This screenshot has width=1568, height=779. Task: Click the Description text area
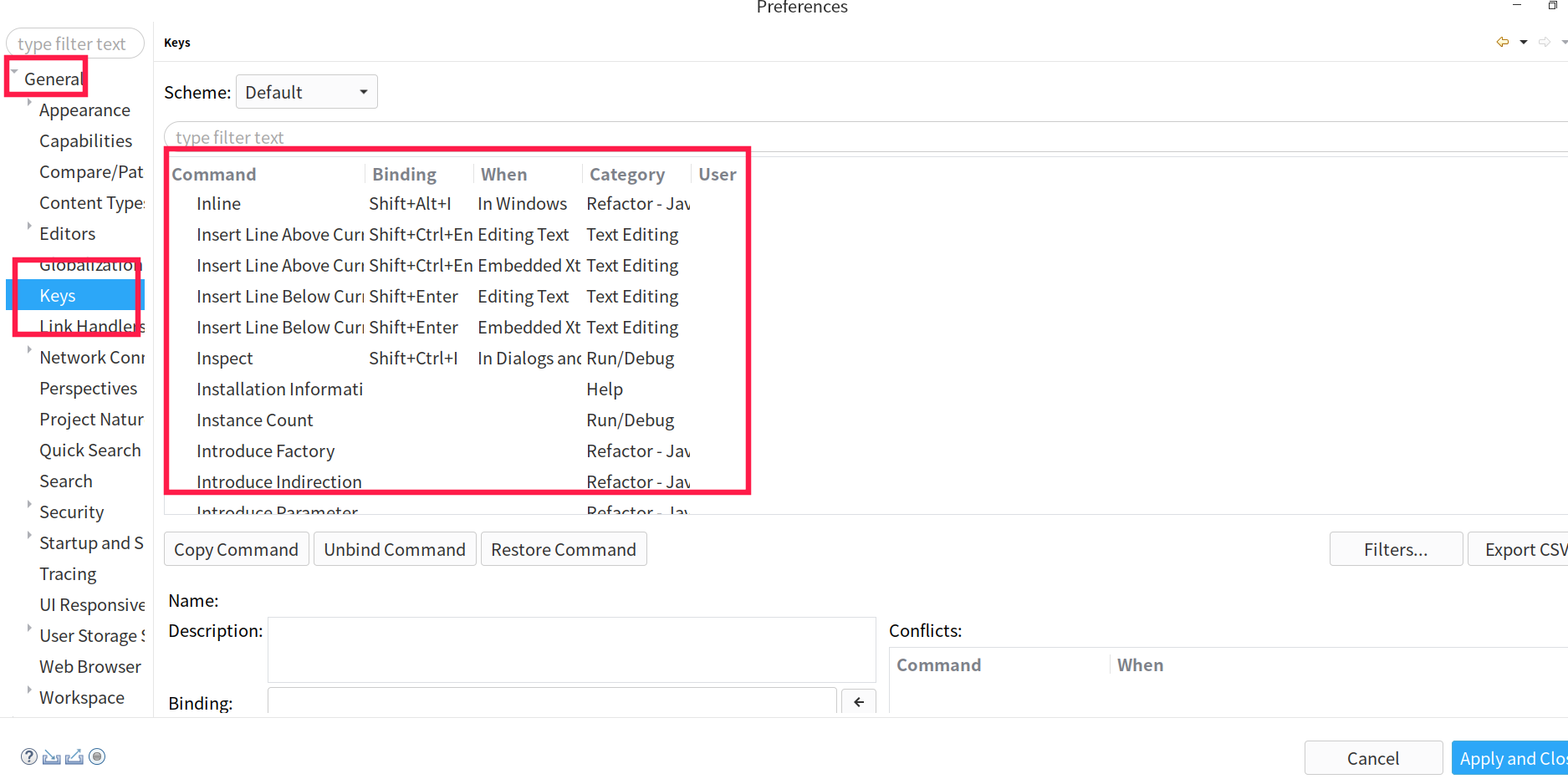click(572, 650)
